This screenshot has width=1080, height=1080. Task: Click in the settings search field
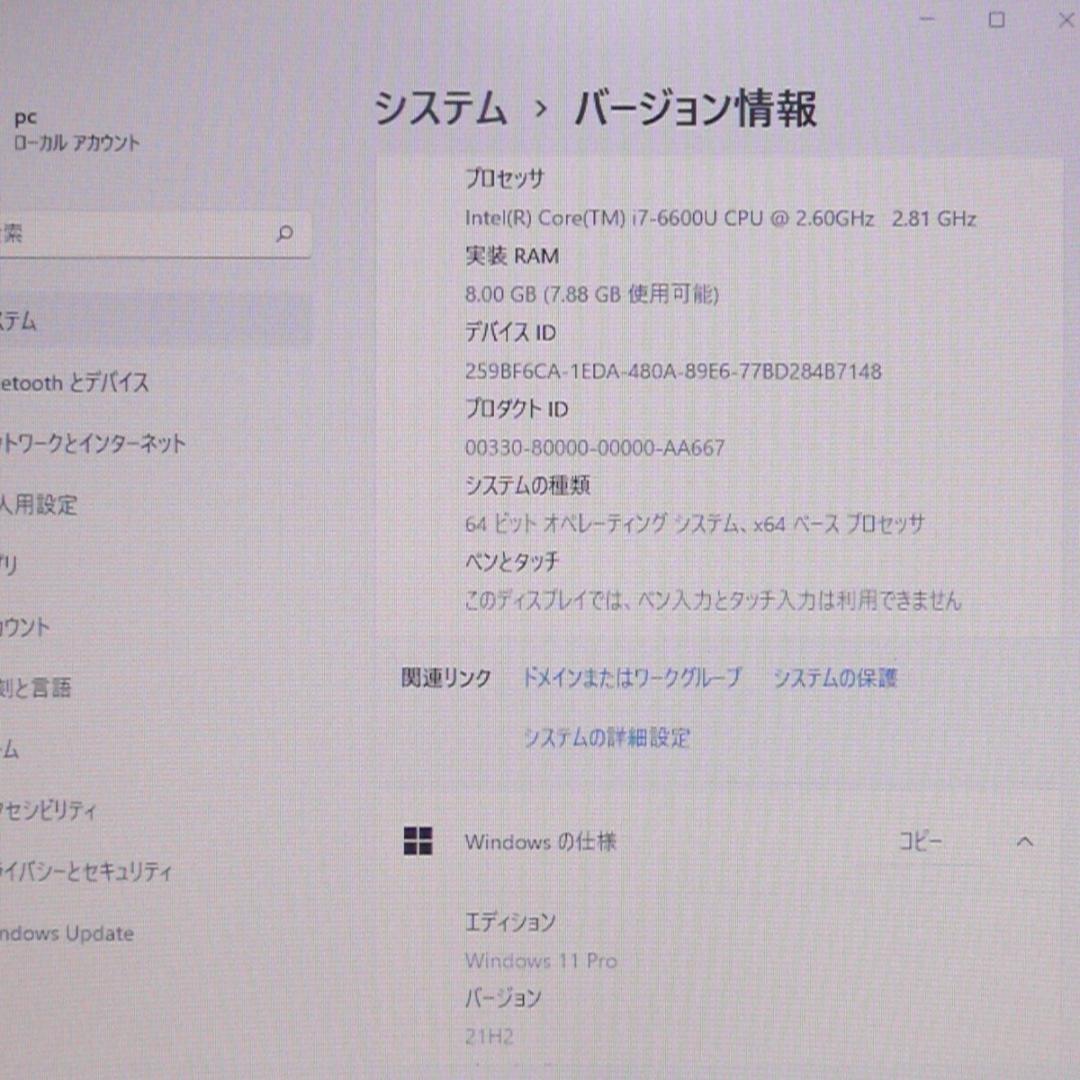click(x=155, y=234)
